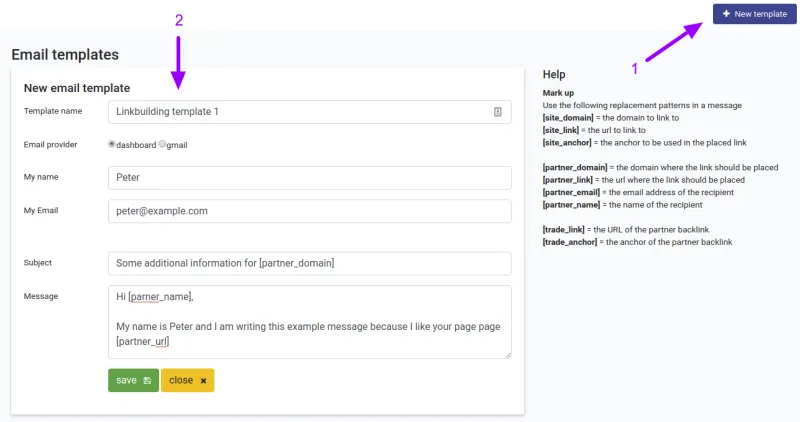800x422 pixels.
Task: Click the autofill icon in Template name field
Action: click(497, 112)
